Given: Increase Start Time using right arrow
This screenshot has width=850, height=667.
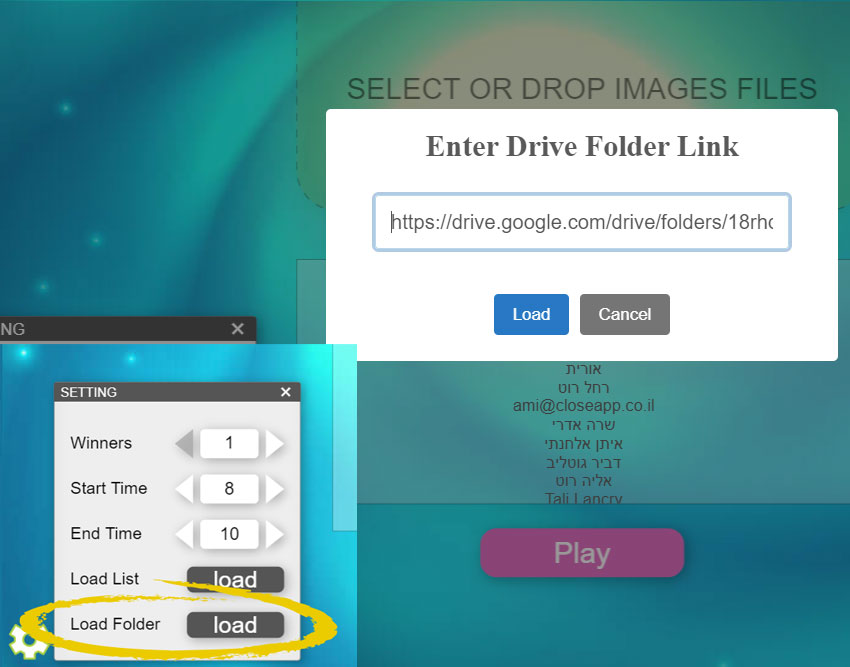Looking at the screenshot, I should tap(275, 488).
